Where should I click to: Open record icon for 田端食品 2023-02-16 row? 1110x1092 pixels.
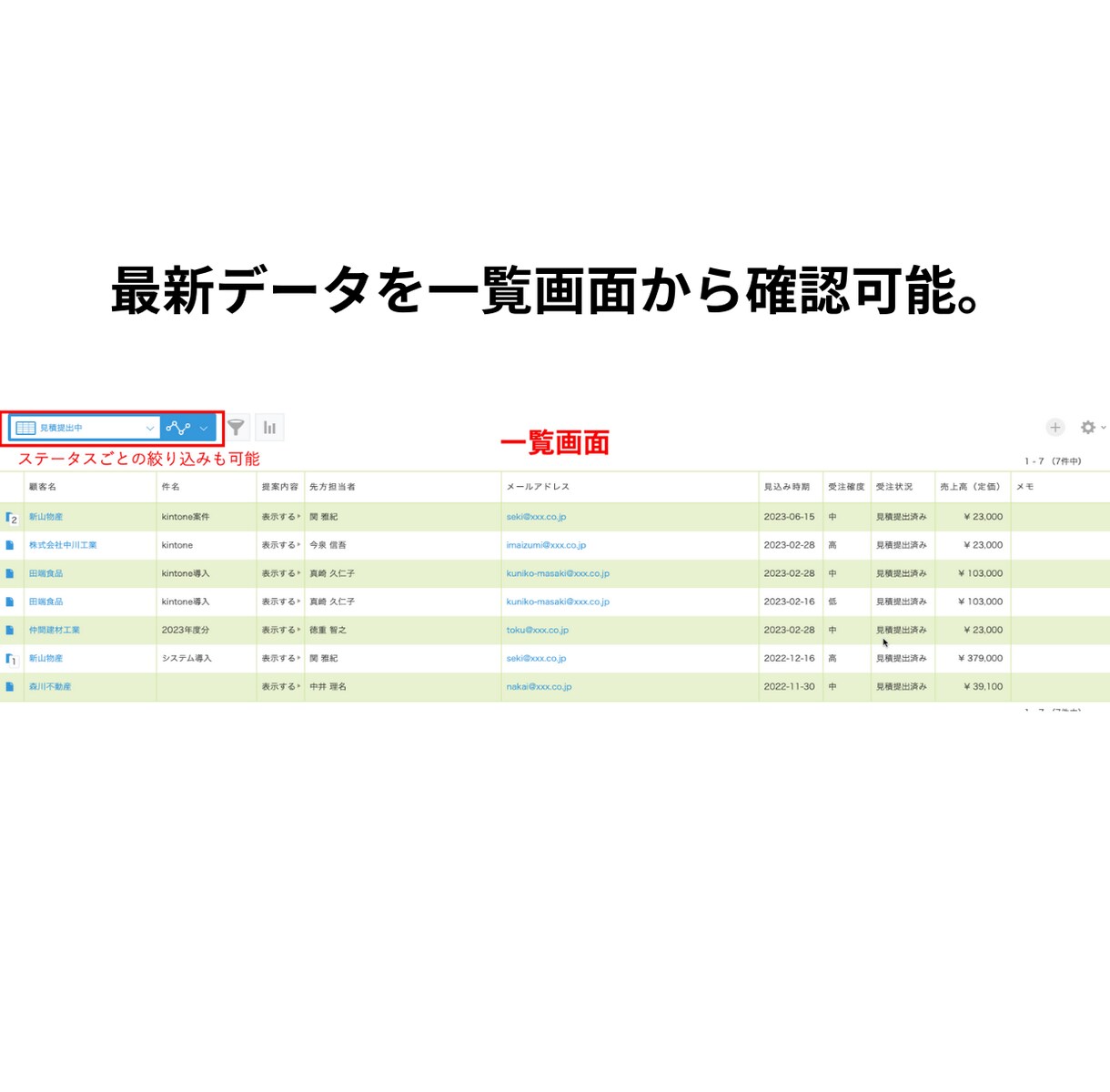click(10, 602)
